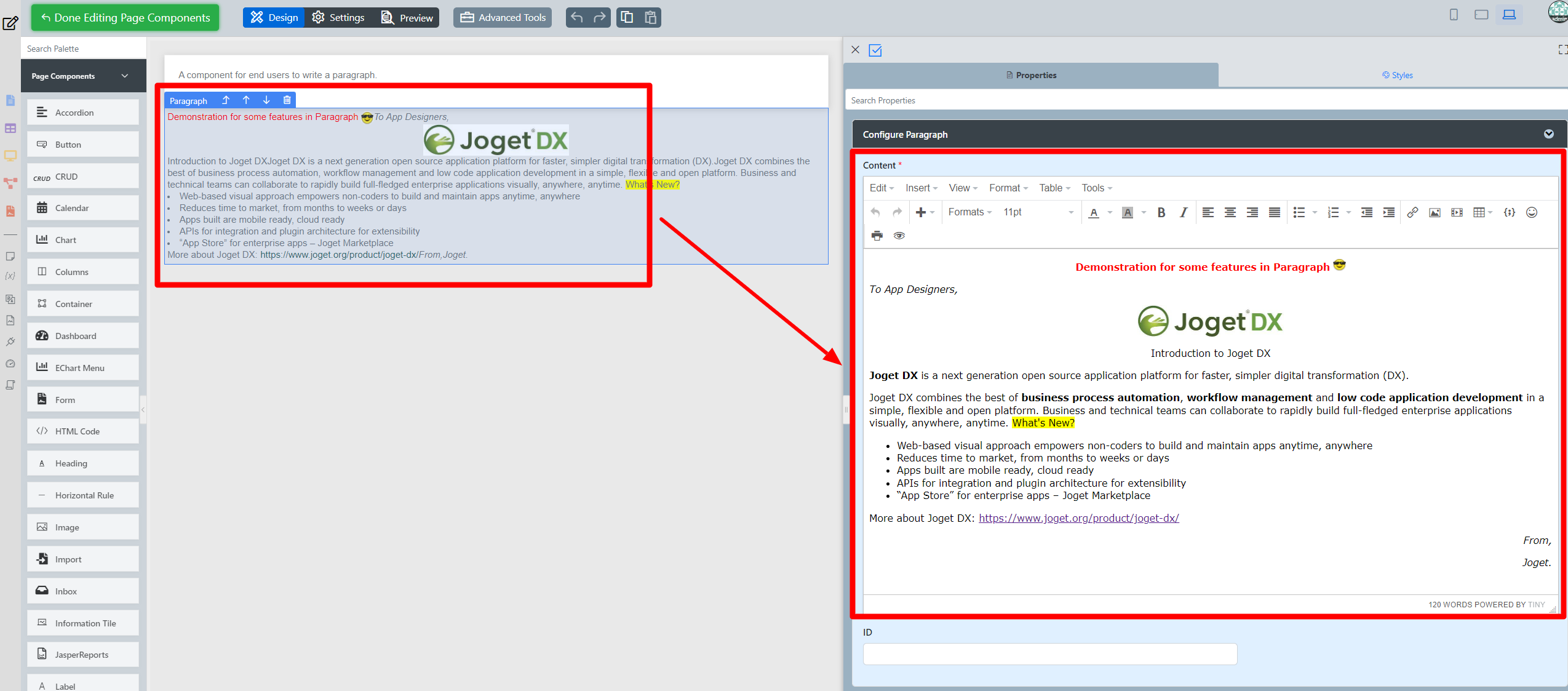This screenshot has width=1568, height=691.
Task: Click the insert image icon in editor
Action: pos(1435,212)
